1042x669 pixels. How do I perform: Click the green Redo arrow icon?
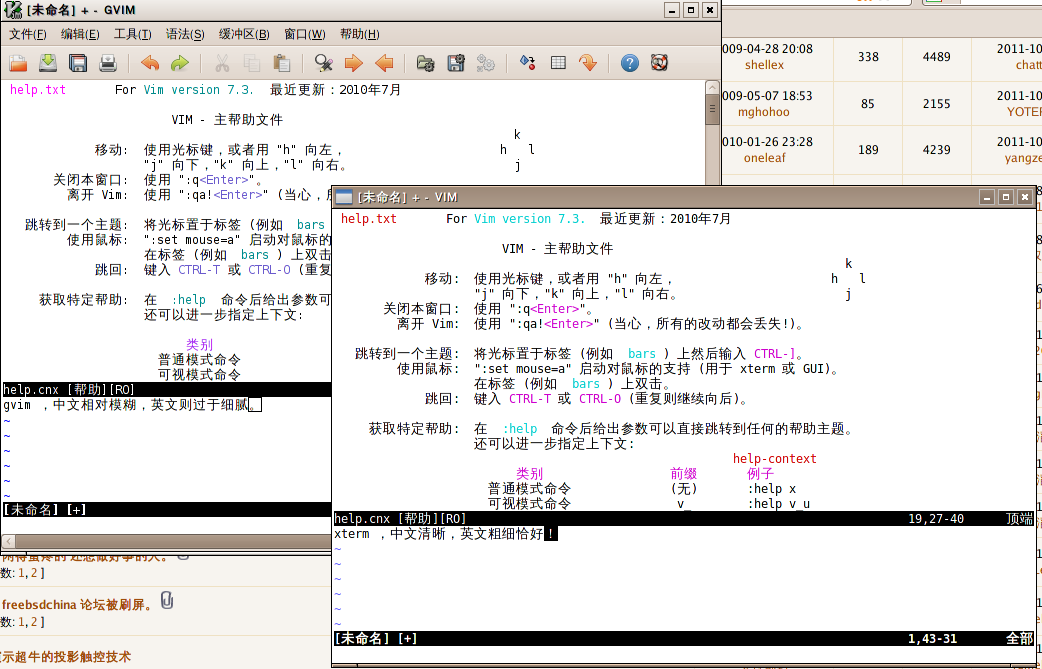pos(179,63)
